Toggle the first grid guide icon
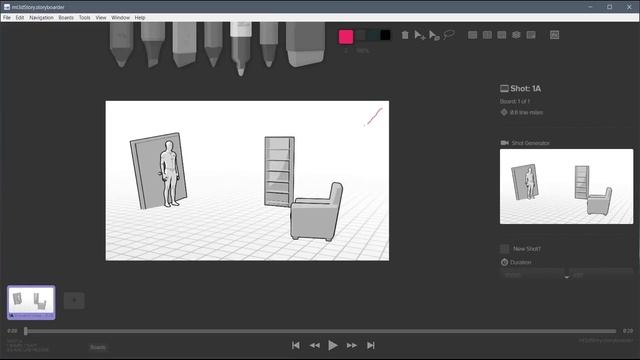 (x=473, y=35)
